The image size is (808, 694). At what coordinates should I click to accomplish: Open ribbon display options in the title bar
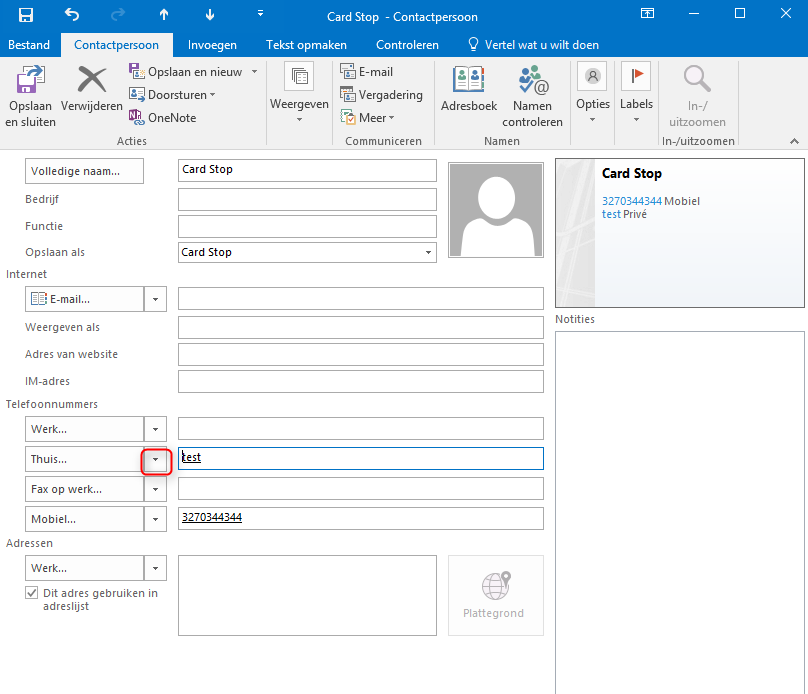point(647,13)
